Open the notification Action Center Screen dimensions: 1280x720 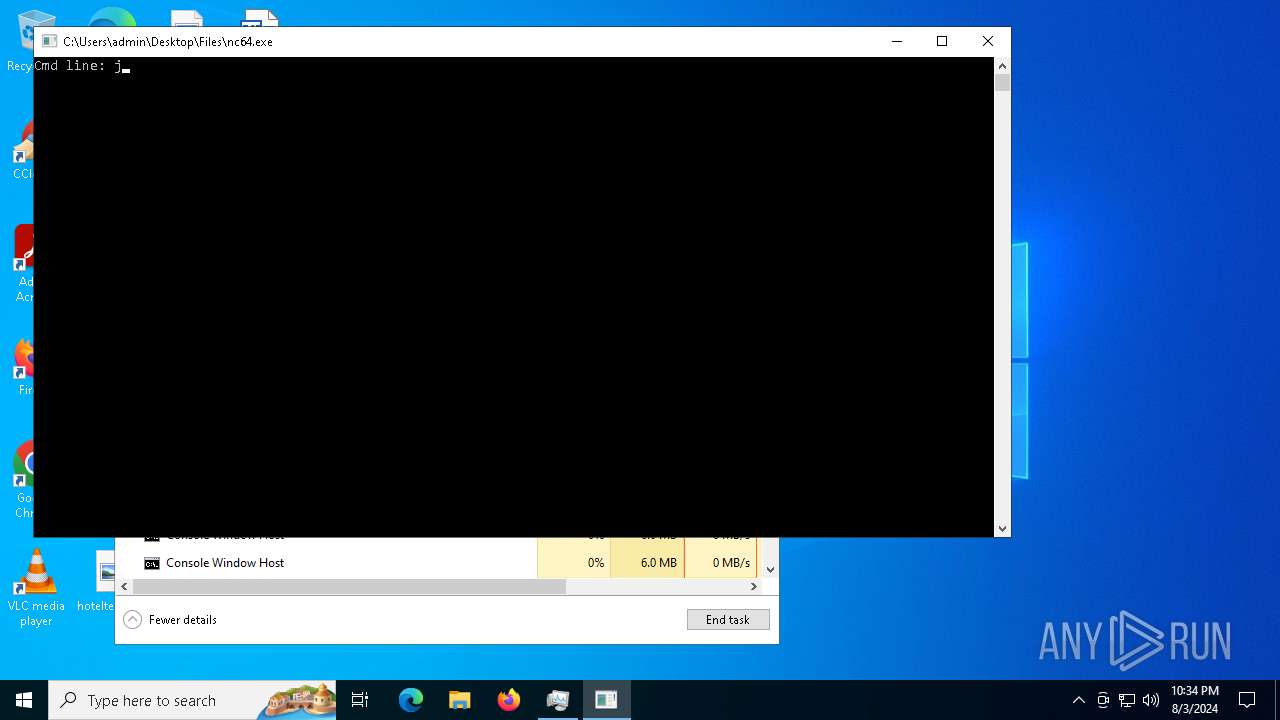[x=1247, y=700]
